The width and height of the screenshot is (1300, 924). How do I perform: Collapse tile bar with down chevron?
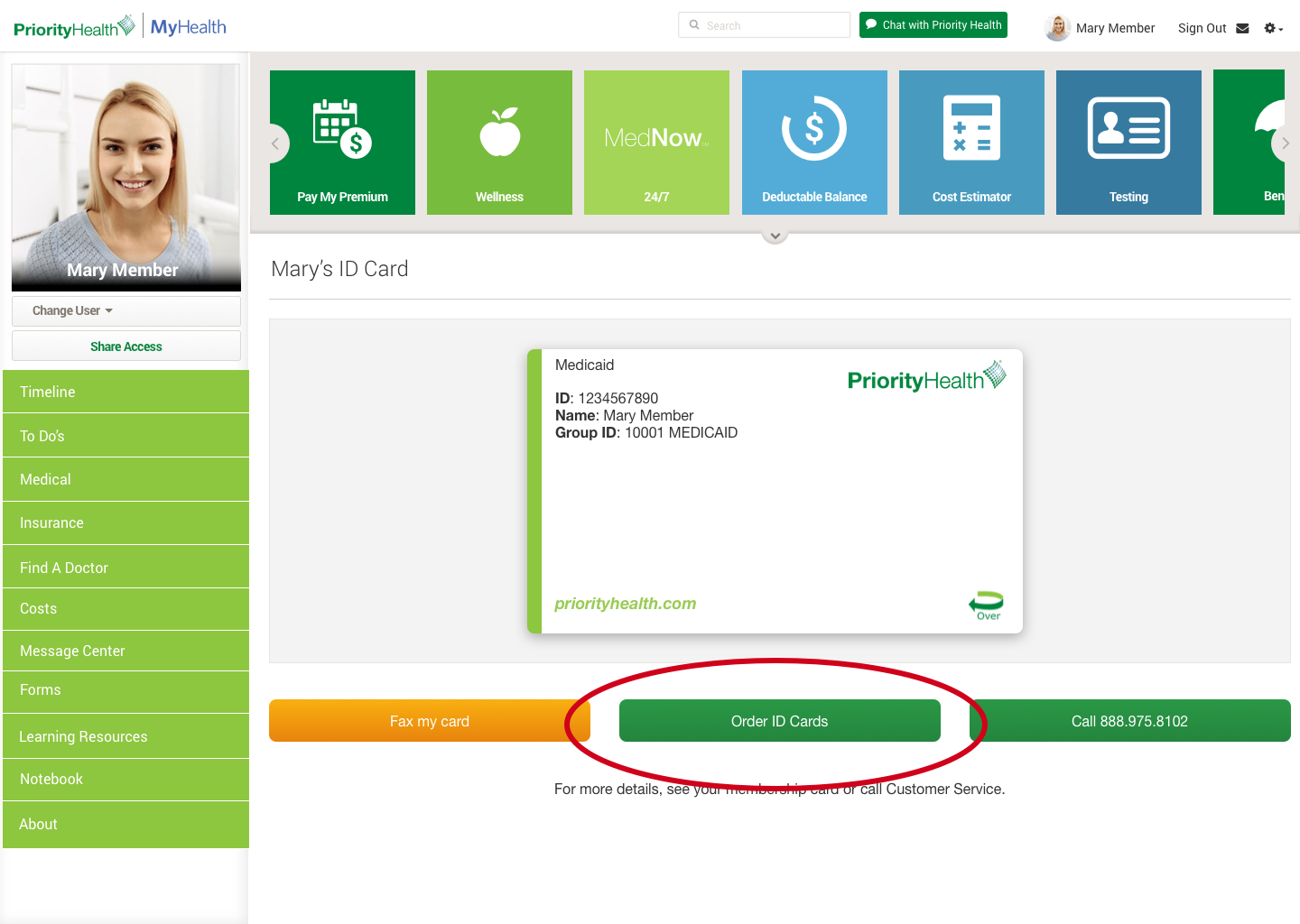775,236
